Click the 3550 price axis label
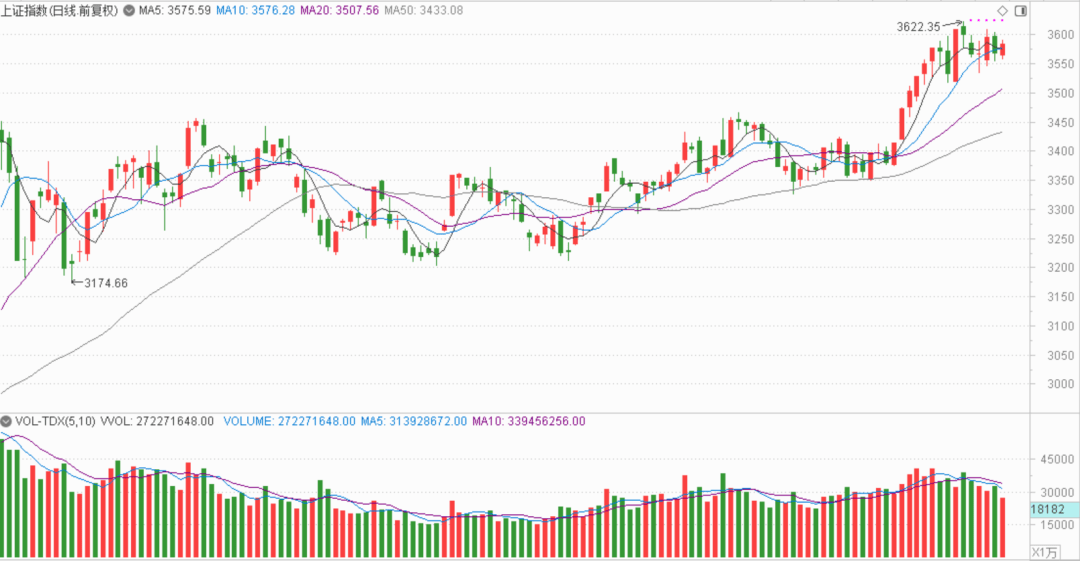Image resolution: width=1080 pixels, height=561 pixels. (1060, 64)
